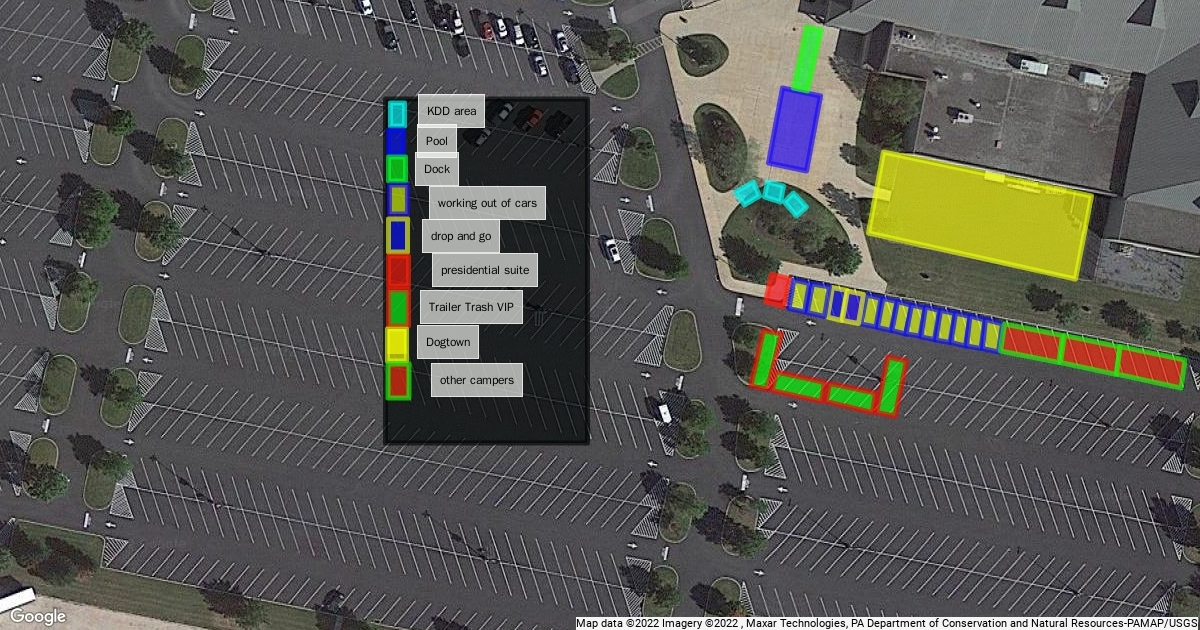The height and width of the screenshot is (630, 1200).
Task: Click the yellow Dogtown legend swatch
Action: [397, 343]
